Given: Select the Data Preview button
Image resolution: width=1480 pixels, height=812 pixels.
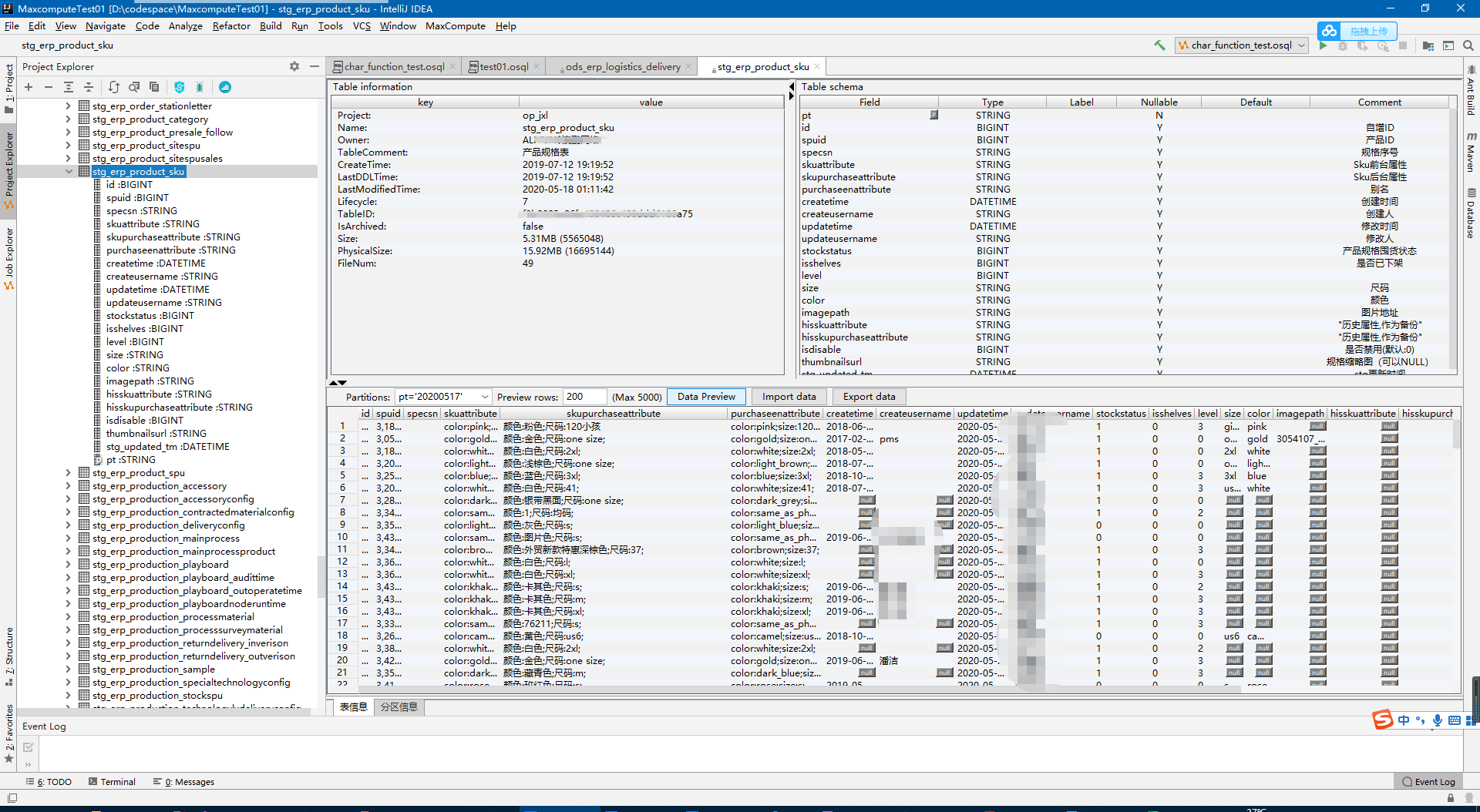Looking at the screenshot, I should (705, 396).
